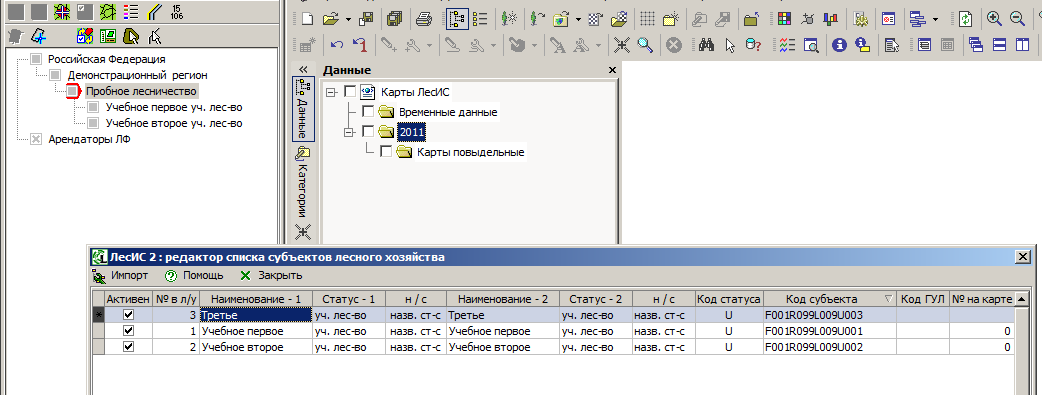Switch to the list view icon

pyautogui.click(x=480, y=19)
